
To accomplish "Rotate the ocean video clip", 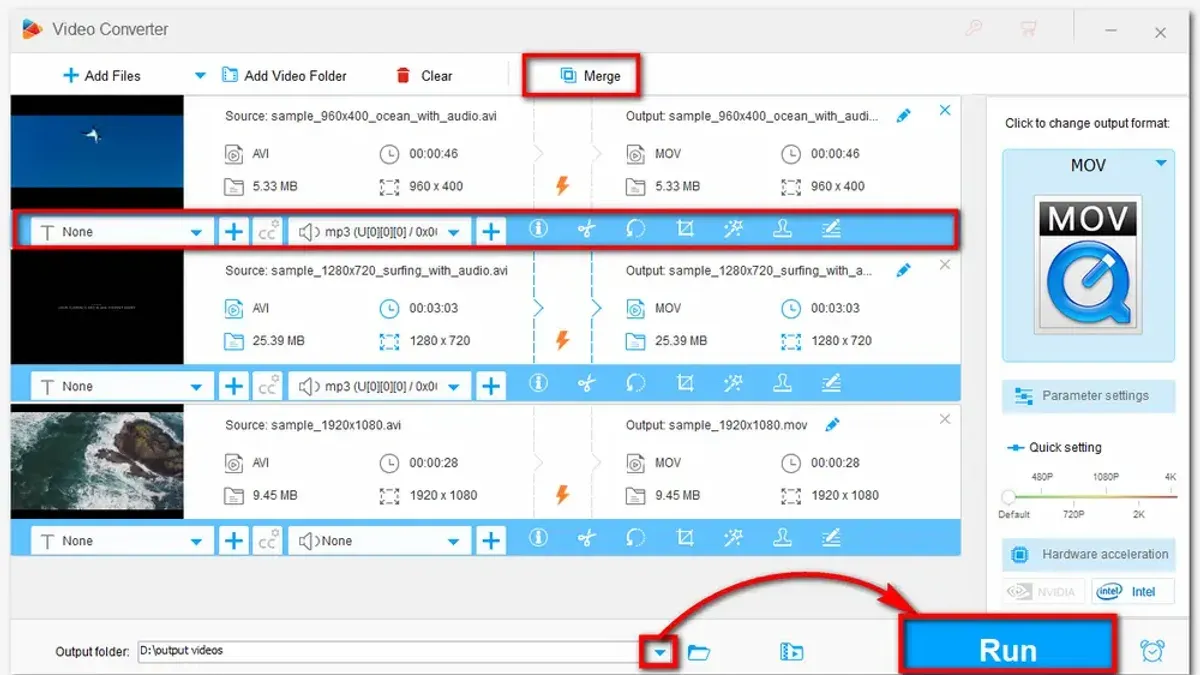I will click(636, 230).
